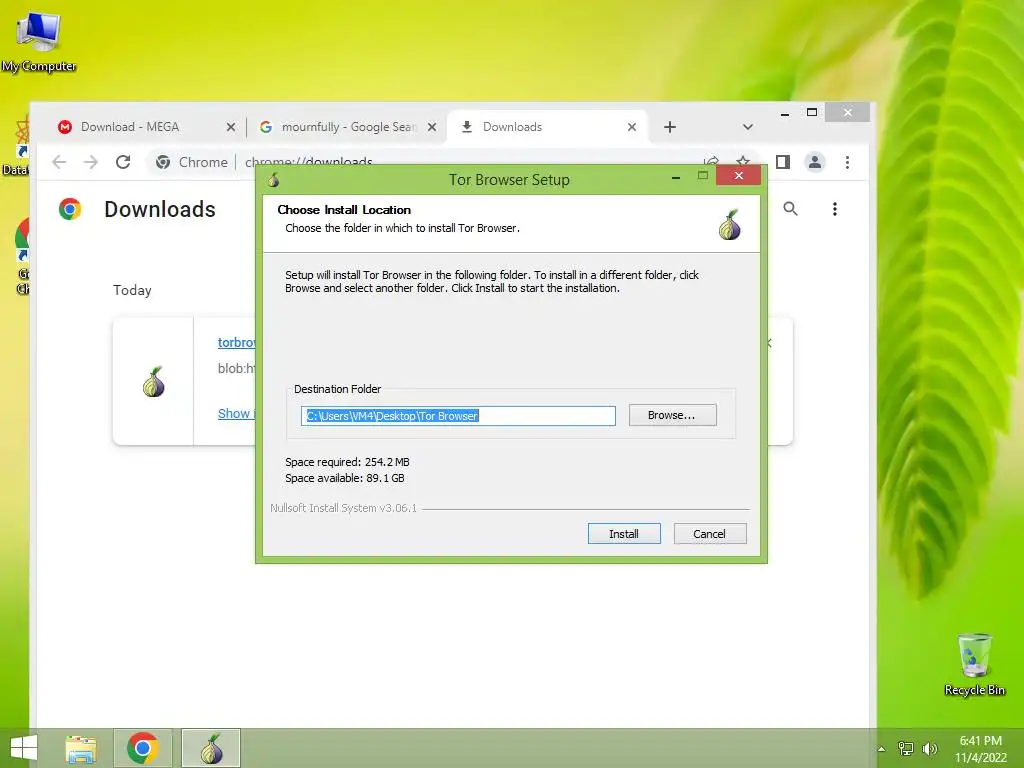Click the 'Space available: 89.1 GB' text
1024x768 pixels.
[345, 478]
